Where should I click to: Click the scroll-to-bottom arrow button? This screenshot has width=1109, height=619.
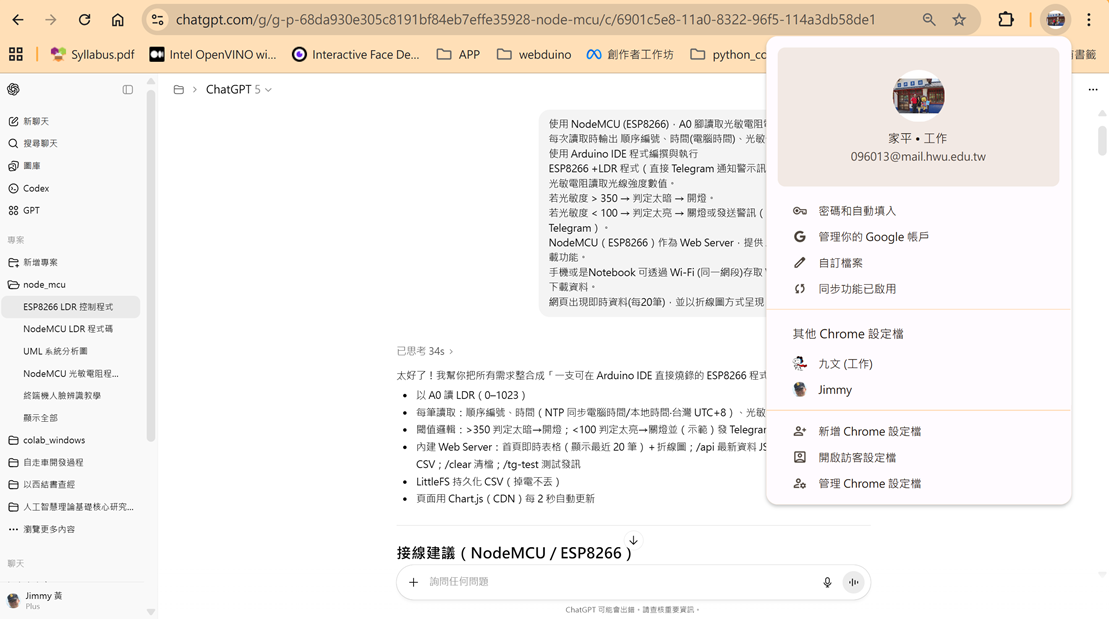633,541
